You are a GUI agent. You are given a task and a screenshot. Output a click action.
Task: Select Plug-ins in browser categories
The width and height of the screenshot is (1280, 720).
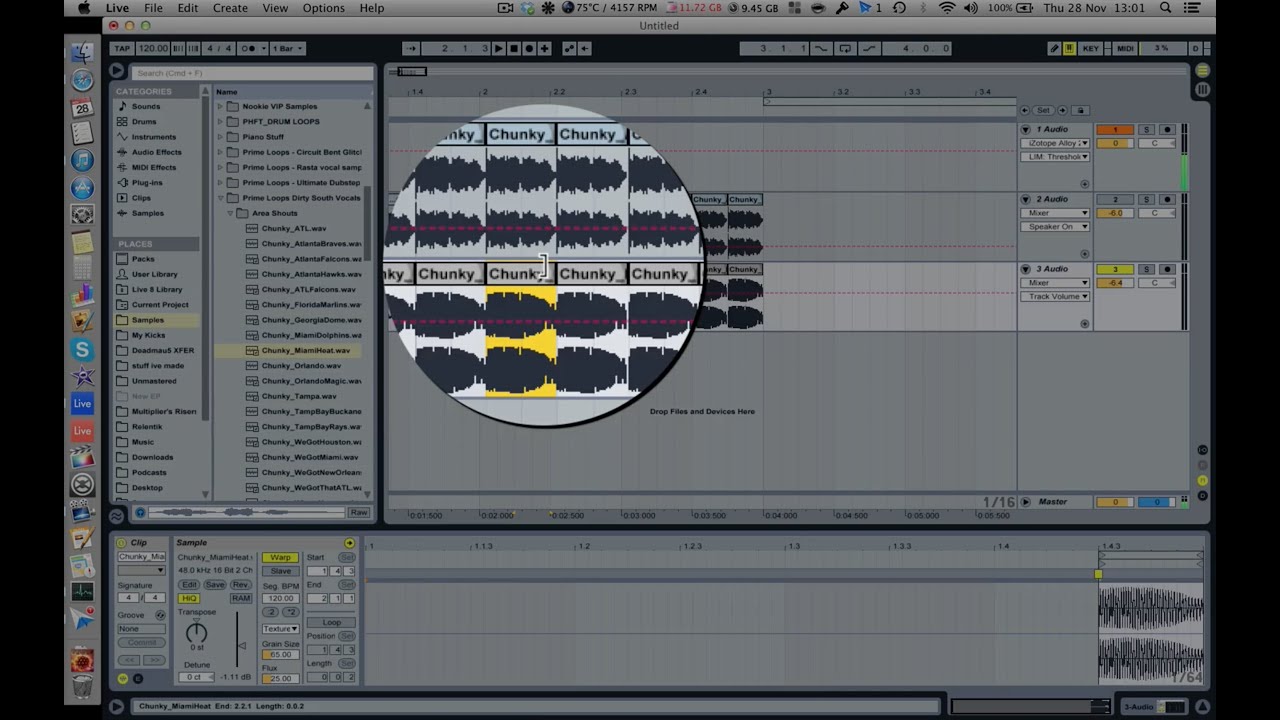pos(147,182)
